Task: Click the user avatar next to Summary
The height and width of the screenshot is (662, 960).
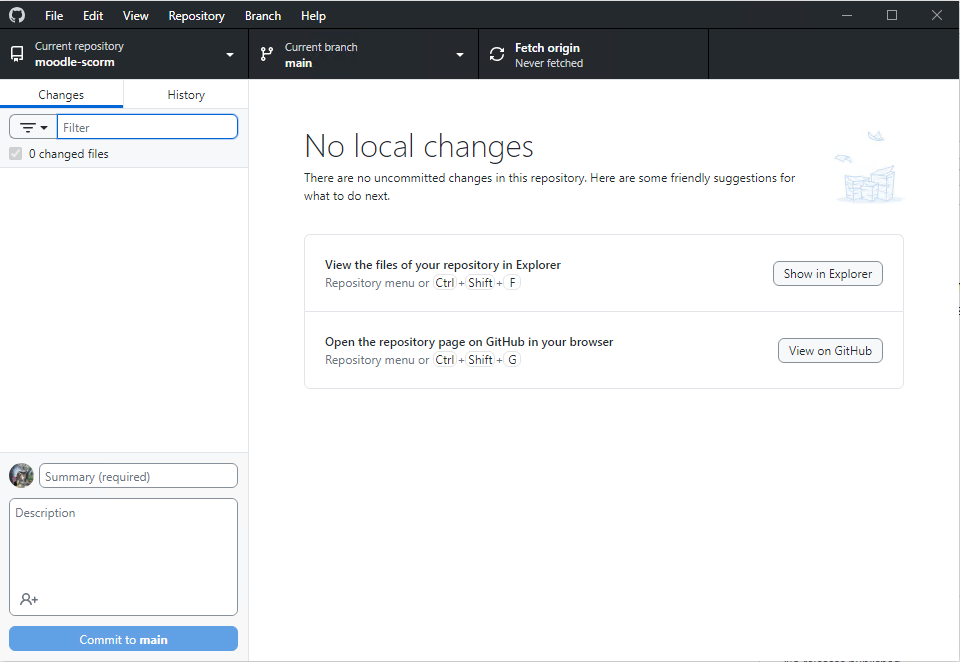Action: (21, 476)
